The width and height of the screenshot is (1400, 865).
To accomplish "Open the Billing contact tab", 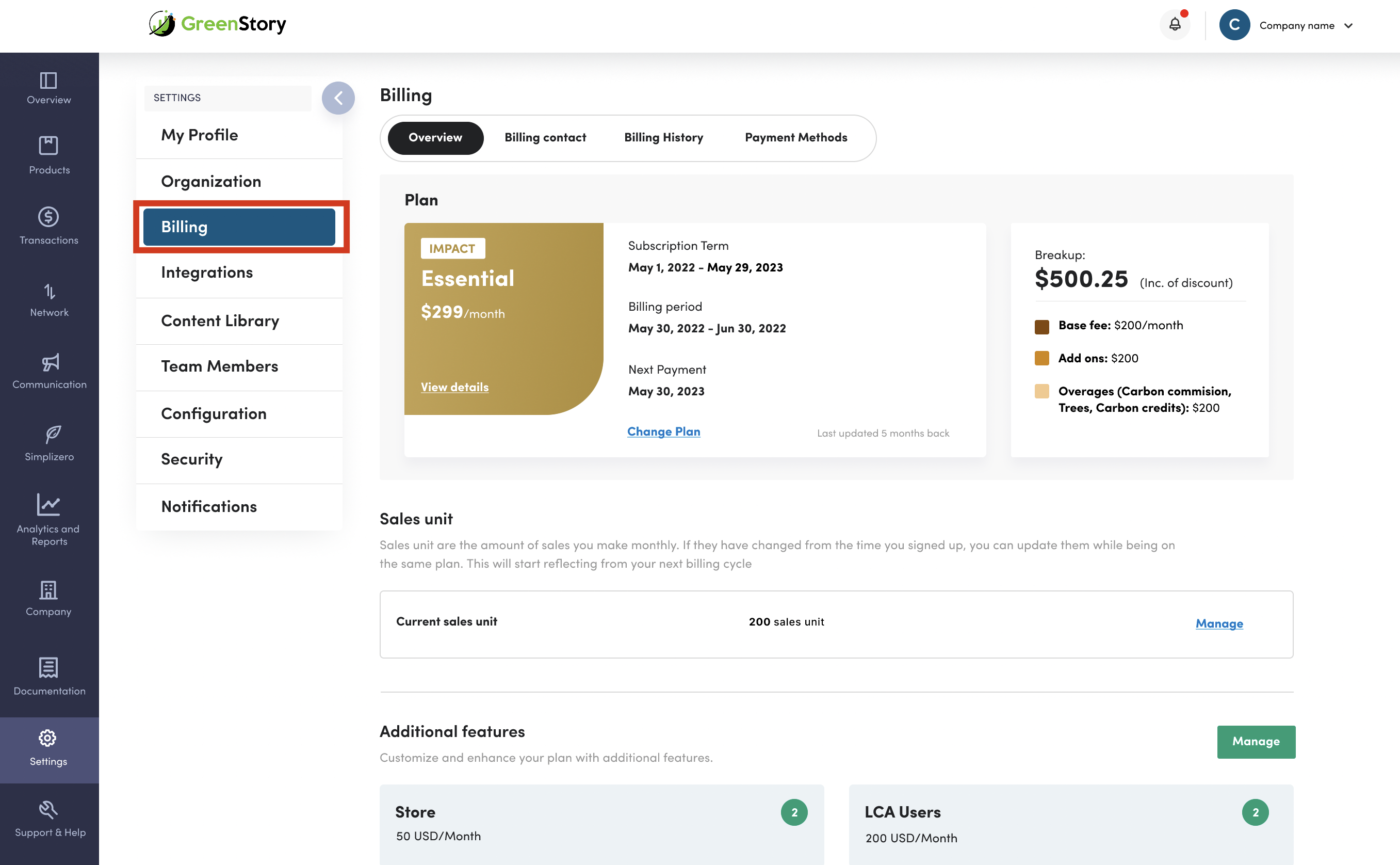I will click(545, 137).
